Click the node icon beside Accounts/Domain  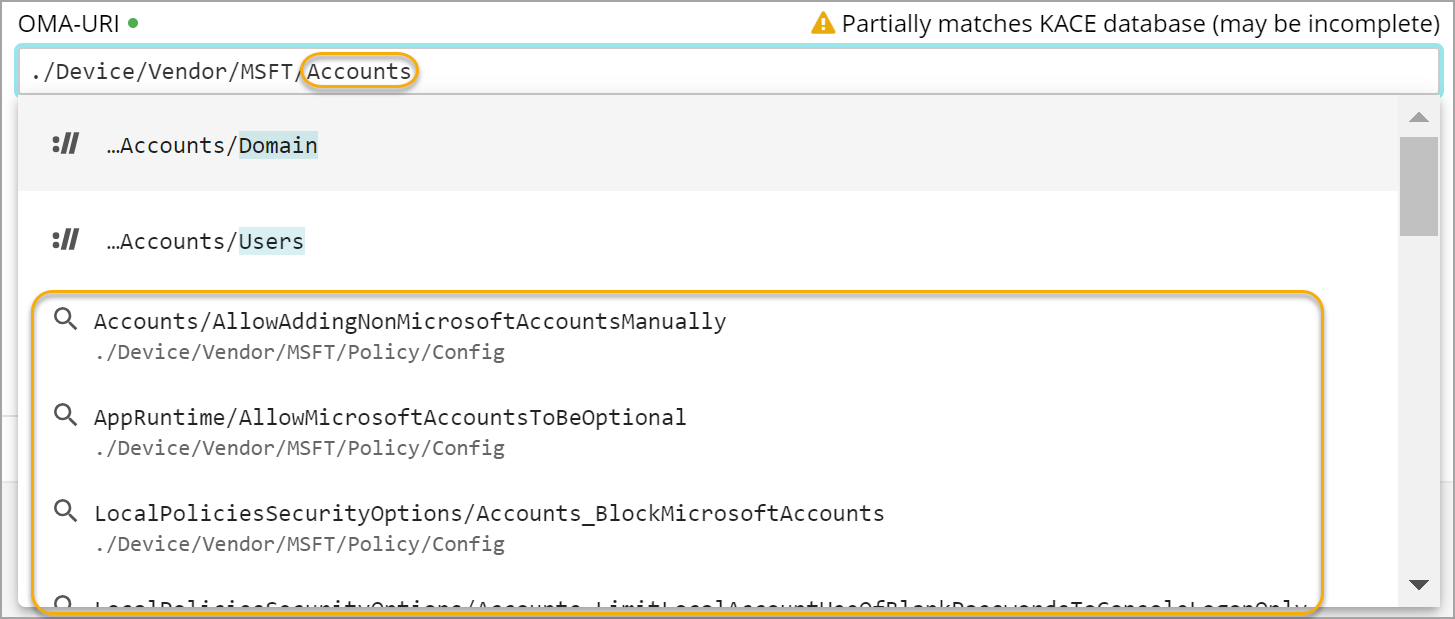click(x=65, y=145)
